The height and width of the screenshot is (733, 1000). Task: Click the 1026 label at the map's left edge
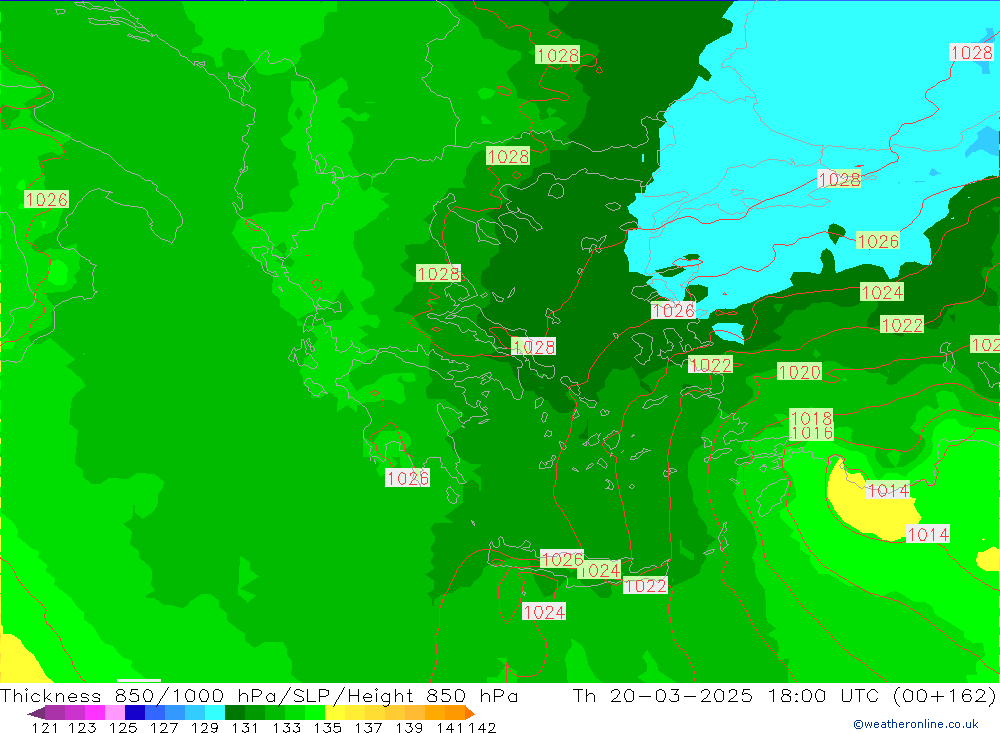pos(47,200)
